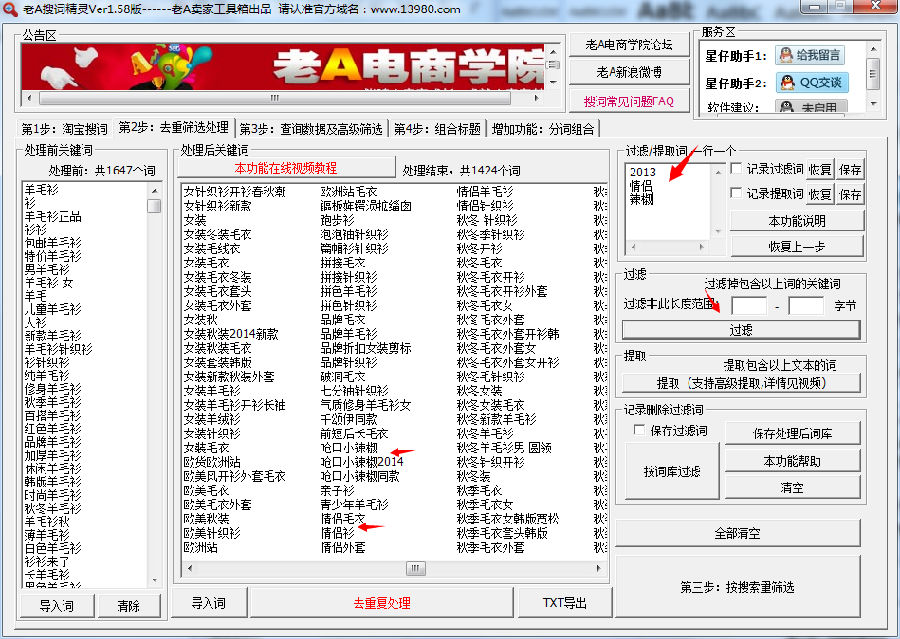Click the 老A电商学院 banner image
This screenshot has width=900, height=639.
point(283,67)
